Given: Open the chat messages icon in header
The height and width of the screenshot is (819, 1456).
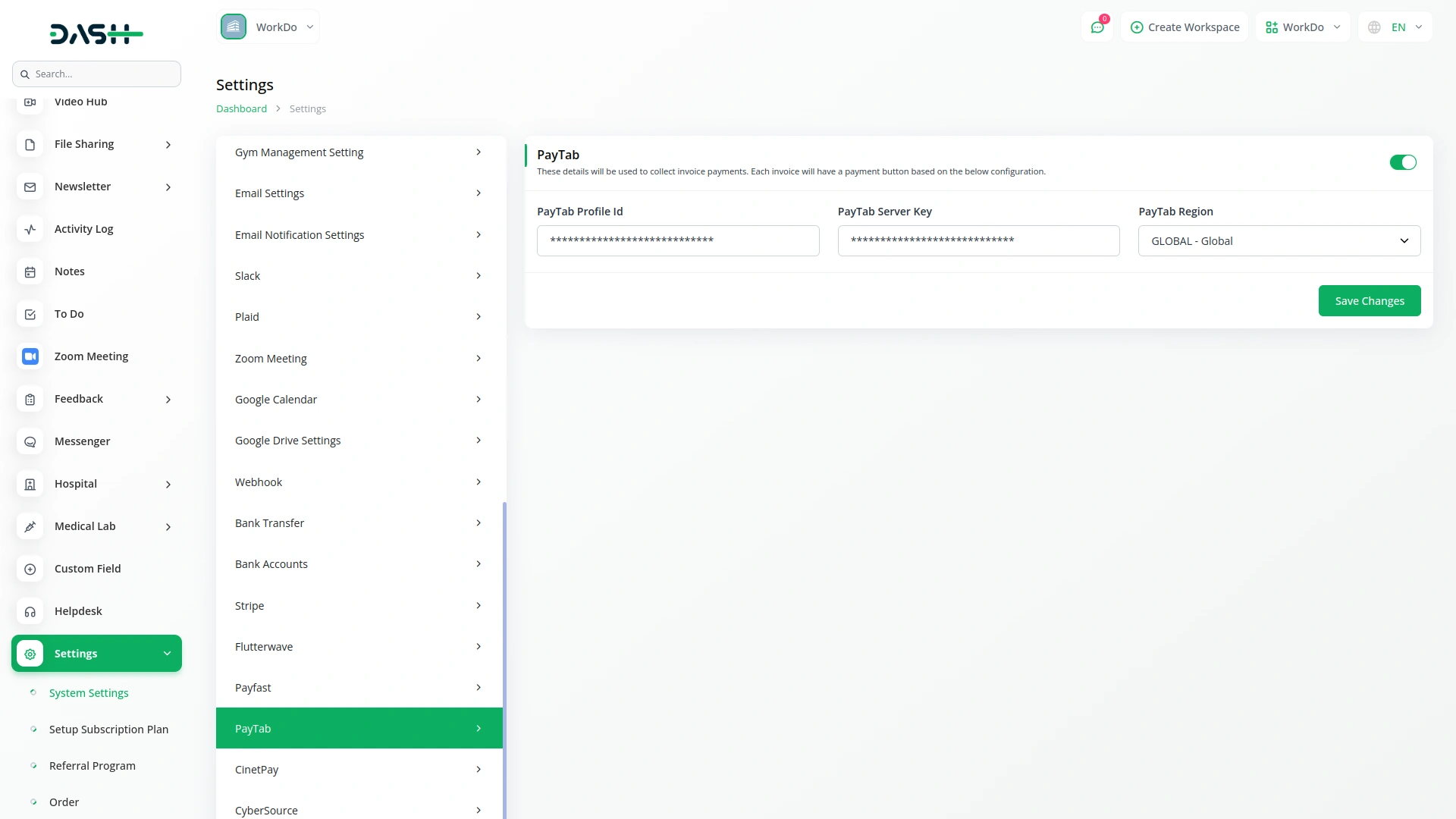Looking at the screenshot, I should click(x=1097, y=27).
